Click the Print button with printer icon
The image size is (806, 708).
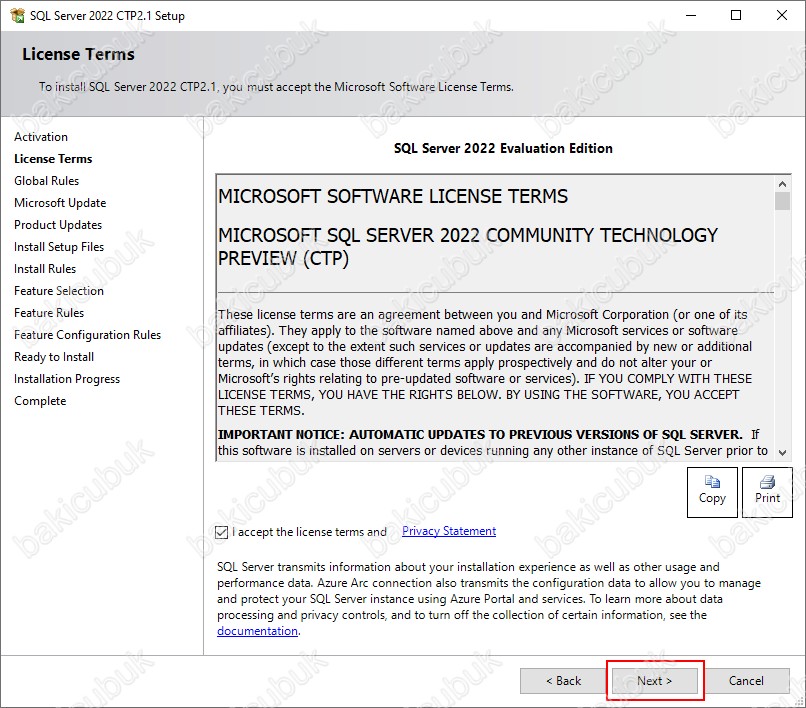pos(767,492)
